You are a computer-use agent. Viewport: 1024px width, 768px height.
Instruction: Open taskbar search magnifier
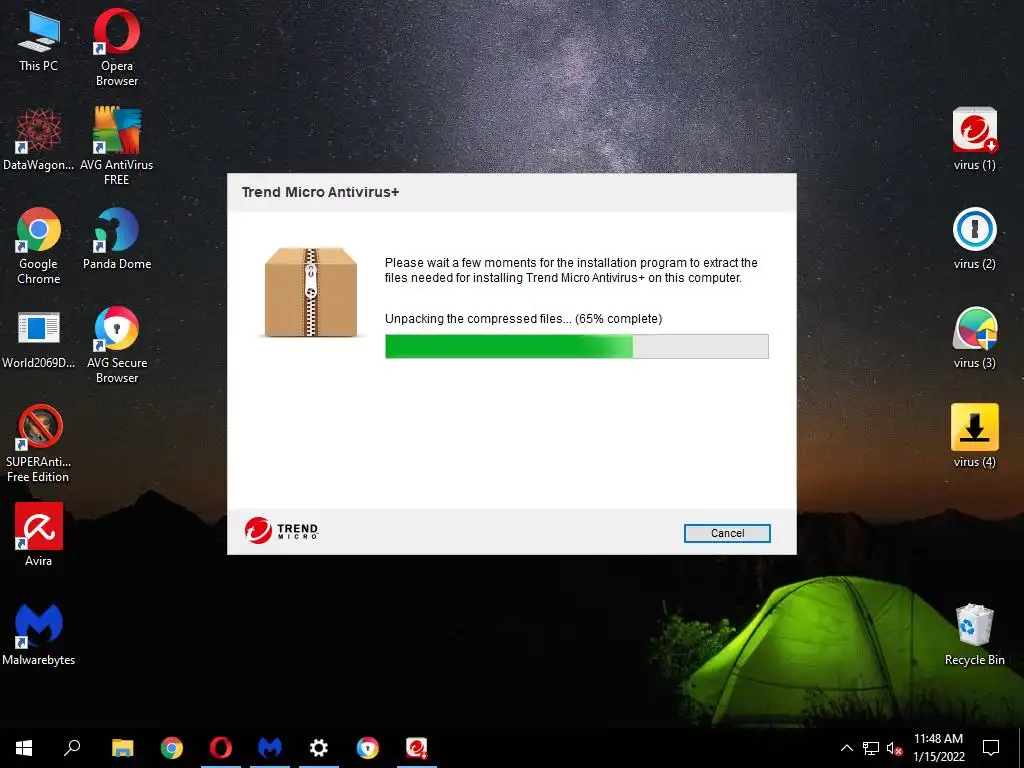point(72,747)
